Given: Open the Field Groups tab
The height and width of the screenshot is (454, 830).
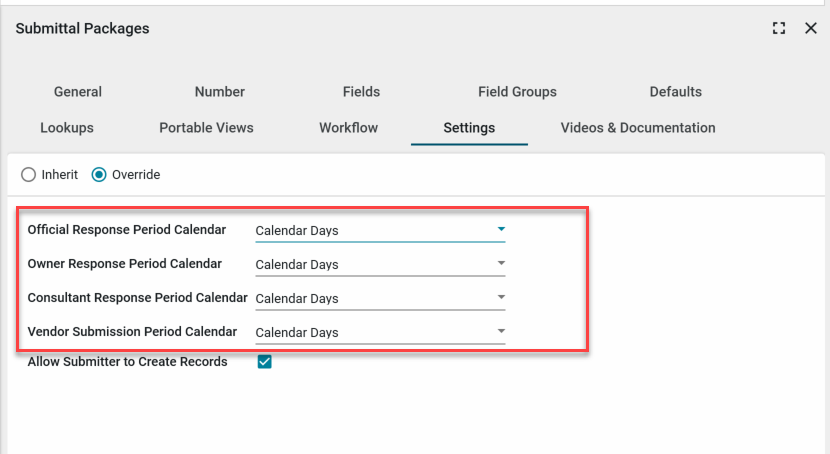Looking at the screenshot, I should click(517, 92).
